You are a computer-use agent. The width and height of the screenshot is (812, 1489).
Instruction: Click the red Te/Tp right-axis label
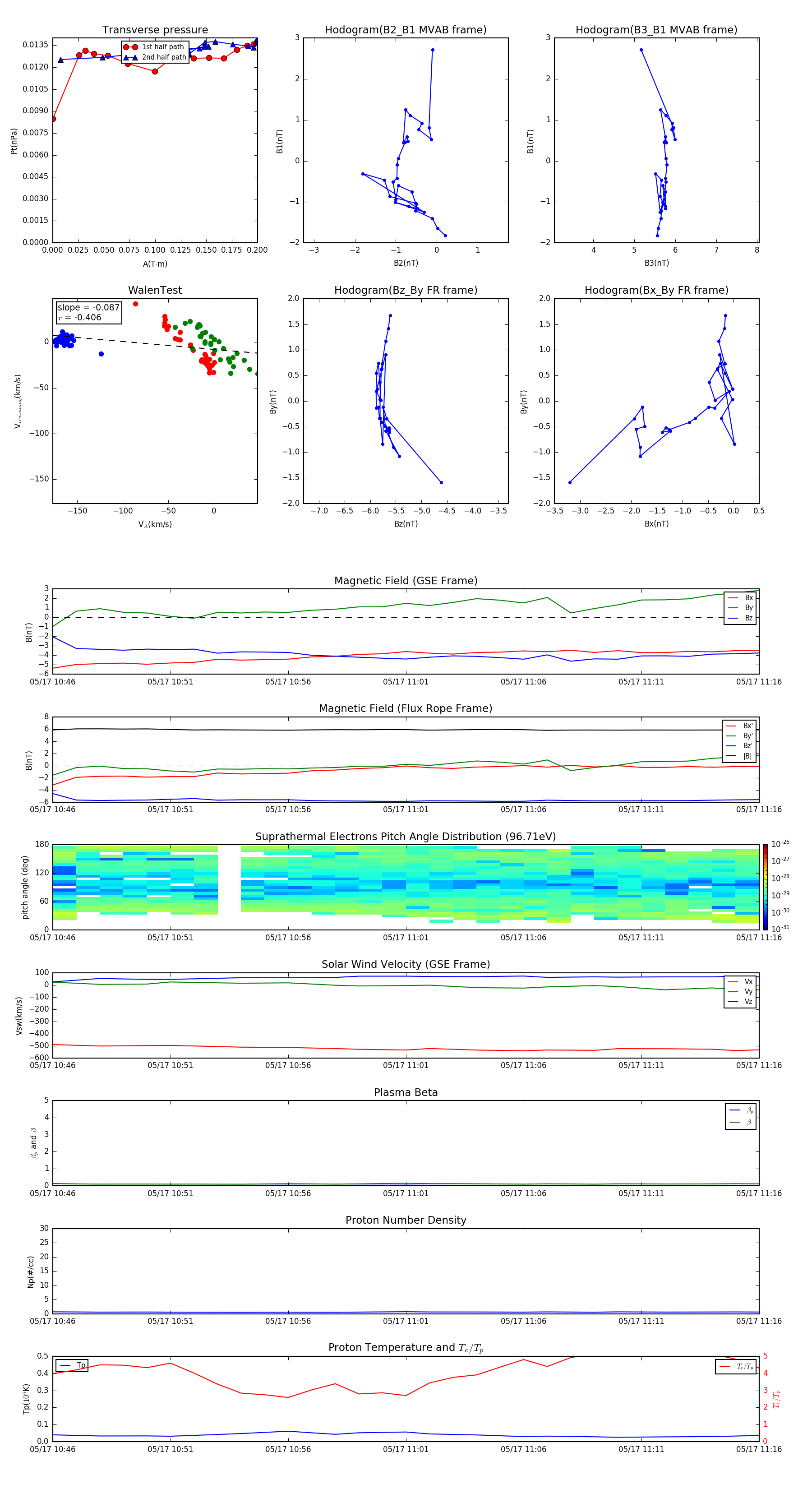click(x=776, y=1399)
